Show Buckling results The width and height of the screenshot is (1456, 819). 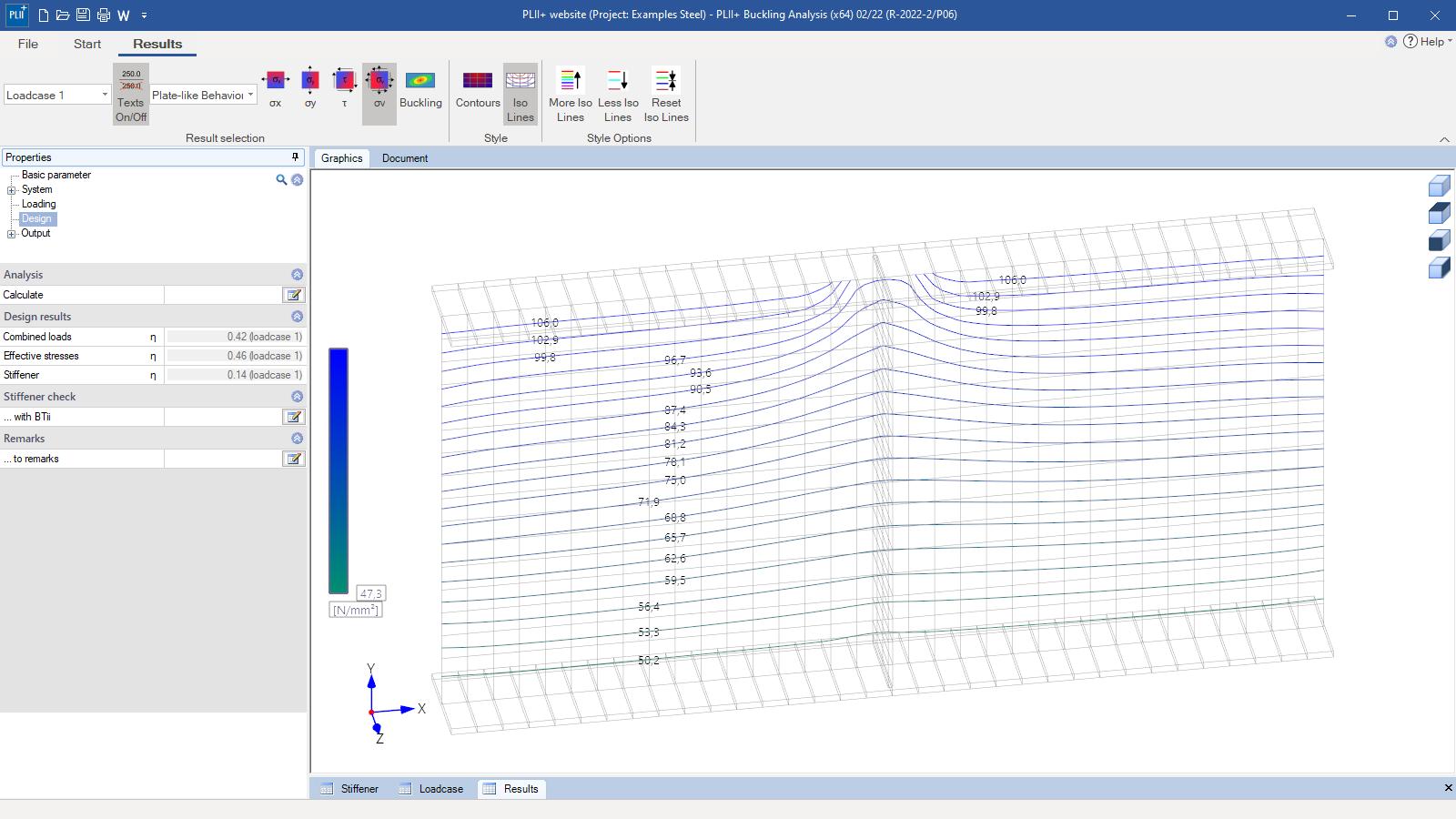click(x=420, y=88)
